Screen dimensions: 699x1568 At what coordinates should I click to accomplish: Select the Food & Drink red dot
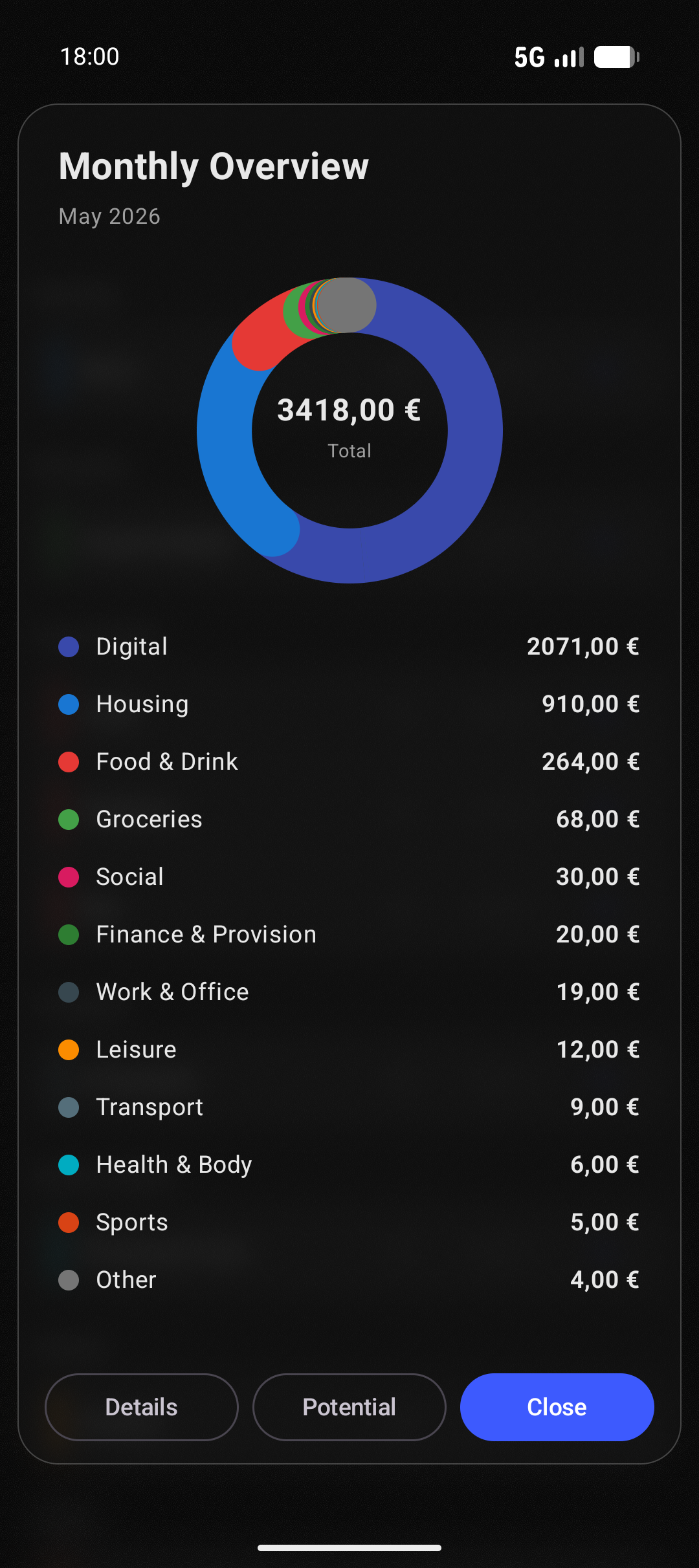(x=69, y=762)
